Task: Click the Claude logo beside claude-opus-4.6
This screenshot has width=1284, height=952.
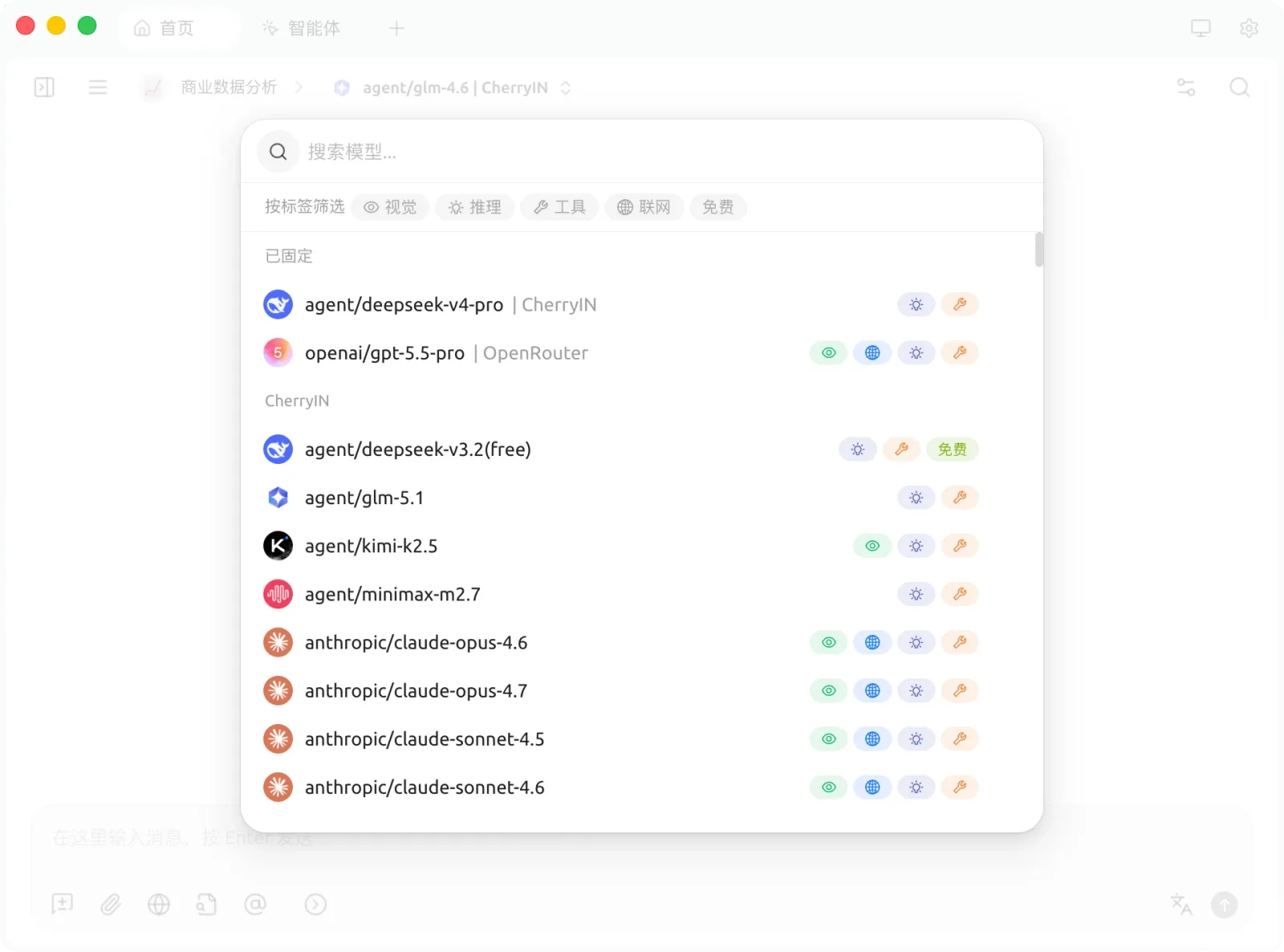Action: click(x=278, y=642)
